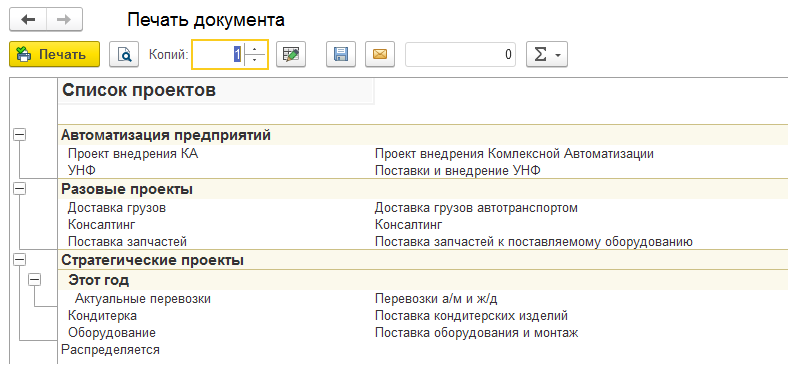
Task: Toggle spreadsheet editing mode icon
Action: tap(291, 54)
